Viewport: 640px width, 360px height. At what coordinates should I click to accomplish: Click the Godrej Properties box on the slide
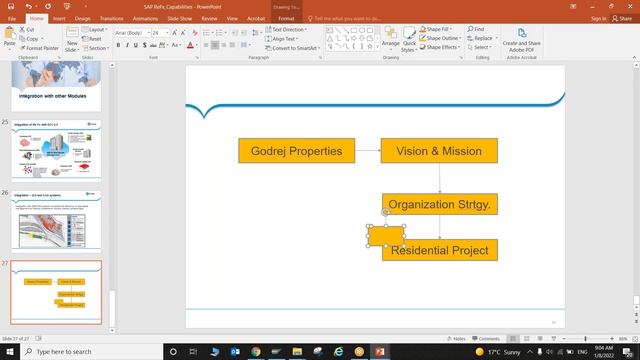(297, 151)
